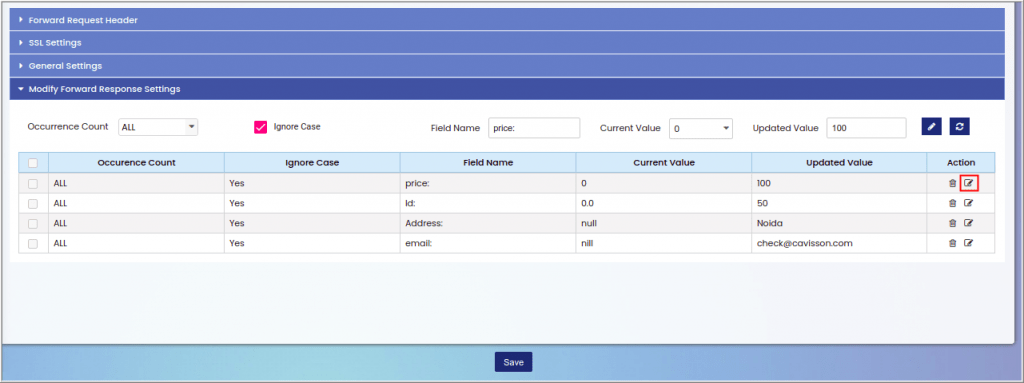Click the email: field name cell
Viewport: 1024px width, 383px height.
pos(488,243)
